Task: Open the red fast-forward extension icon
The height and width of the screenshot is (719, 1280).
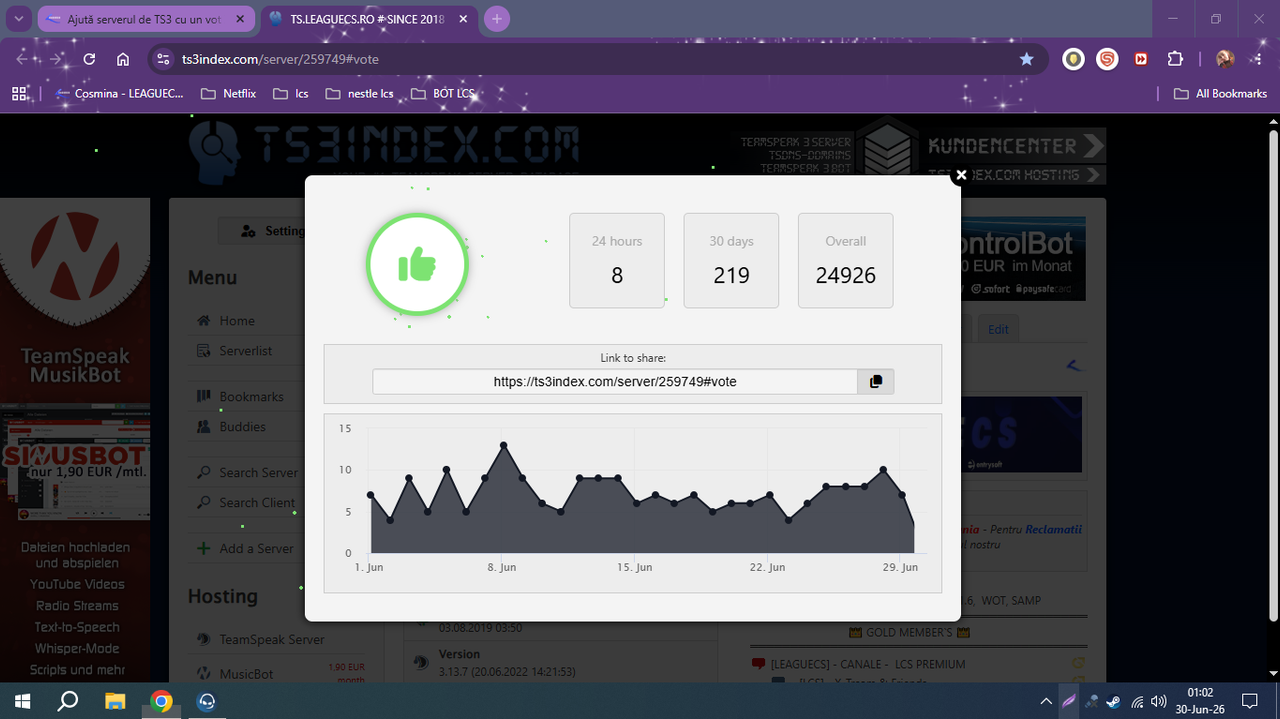Action: pos(1141,59)
